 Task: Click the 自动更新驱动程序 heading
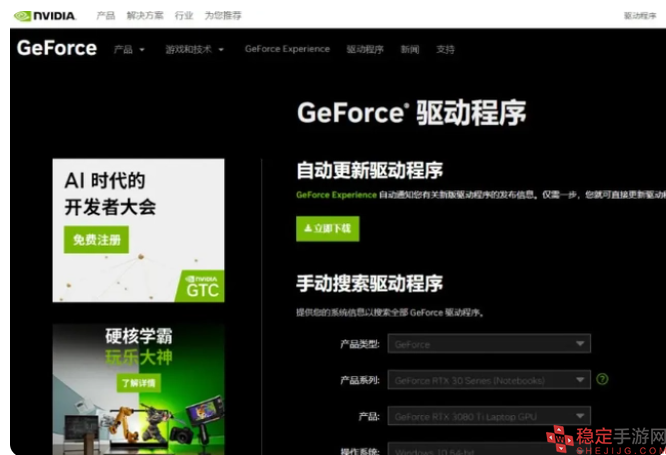click(x=370, y=170)
